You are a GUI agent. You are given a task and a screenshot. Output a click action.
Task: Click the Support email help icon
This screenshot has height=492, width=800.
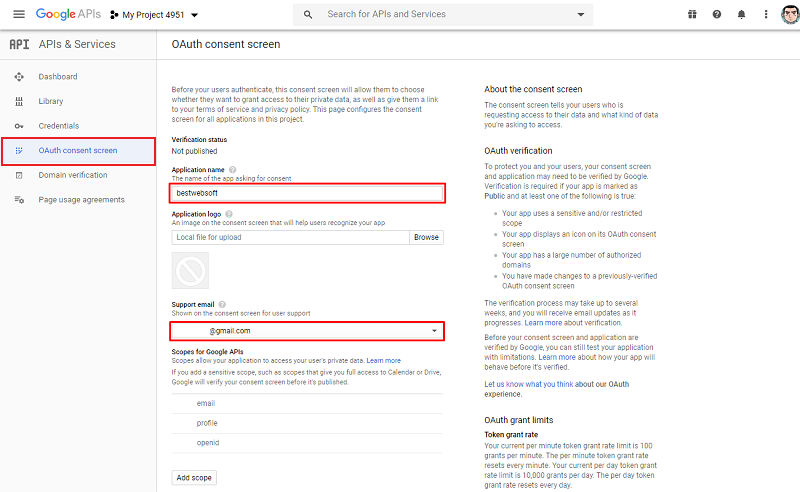[222, 304]
